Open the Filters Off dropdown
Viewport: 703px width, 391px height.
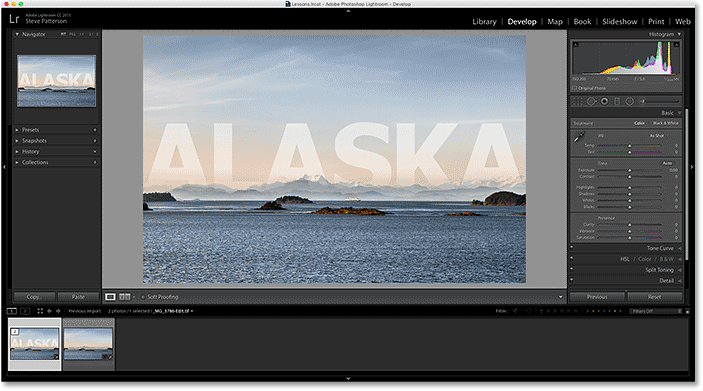pos(656,311)
